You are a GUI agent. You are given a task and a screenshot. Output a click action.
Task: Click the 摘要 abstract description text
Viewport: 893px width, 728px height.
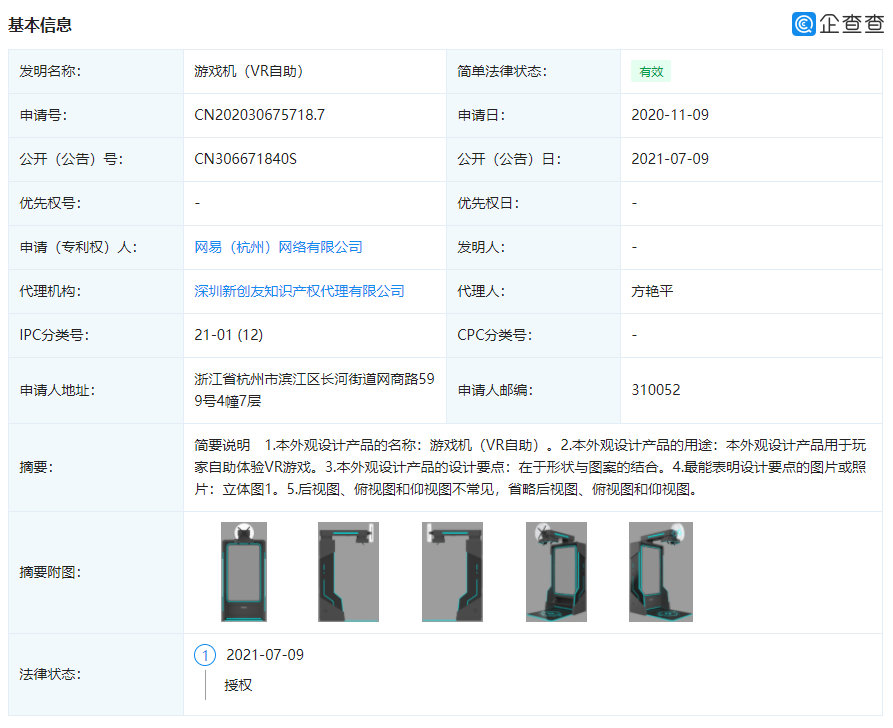[530, 467]
